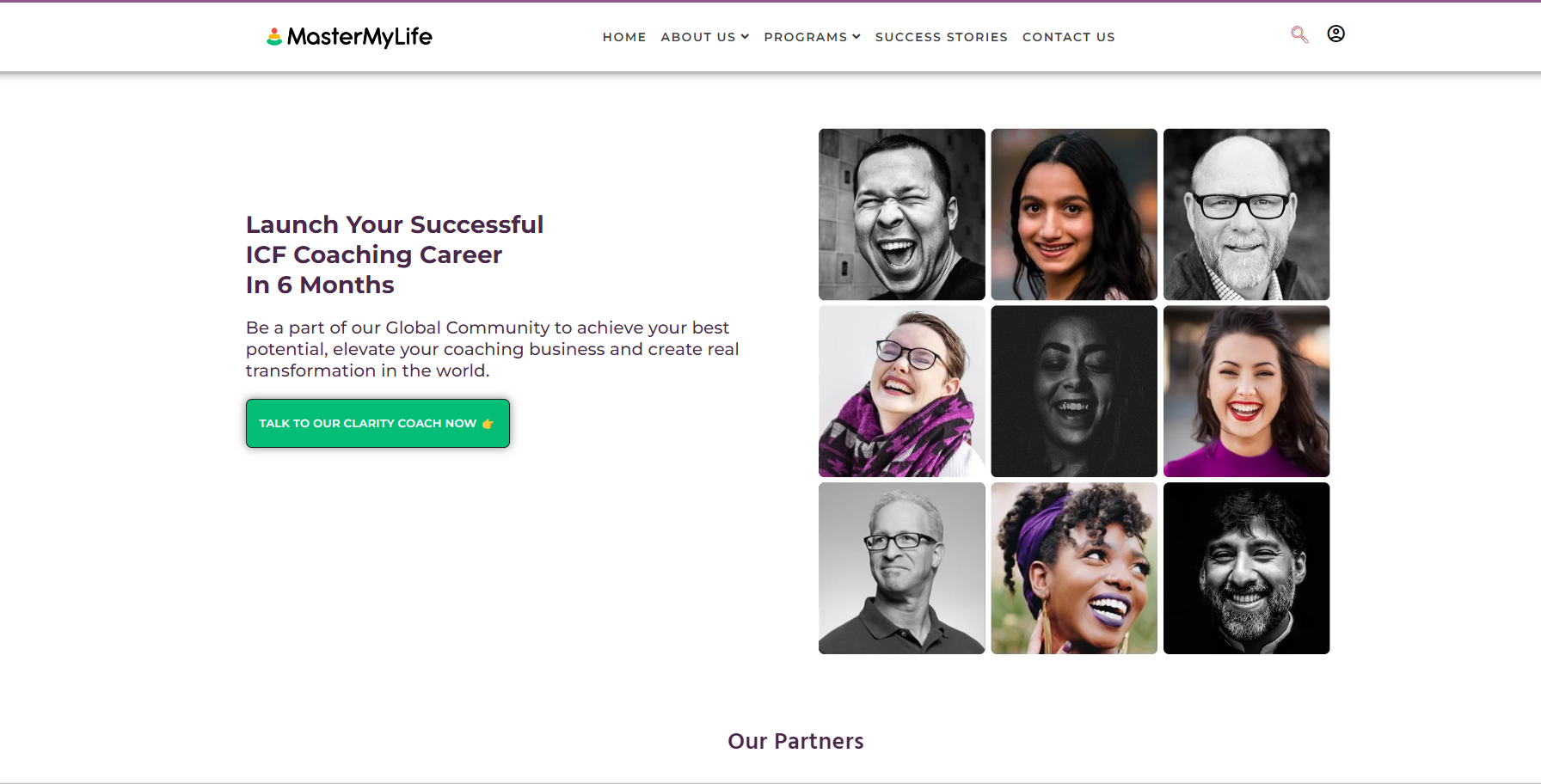Expand the Programs dropdown menu
This screenshot has height=784, width=1541.
812,37
